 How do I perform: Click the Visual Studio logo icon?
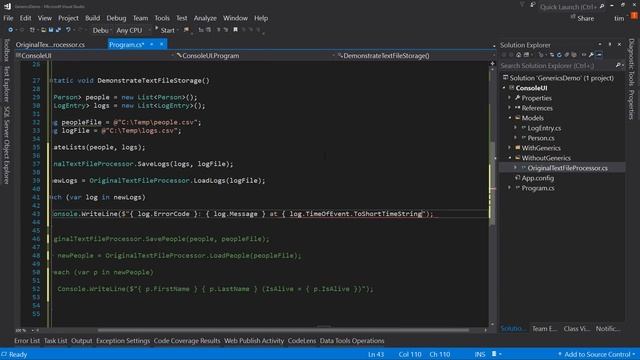click(x=8, y=6)
